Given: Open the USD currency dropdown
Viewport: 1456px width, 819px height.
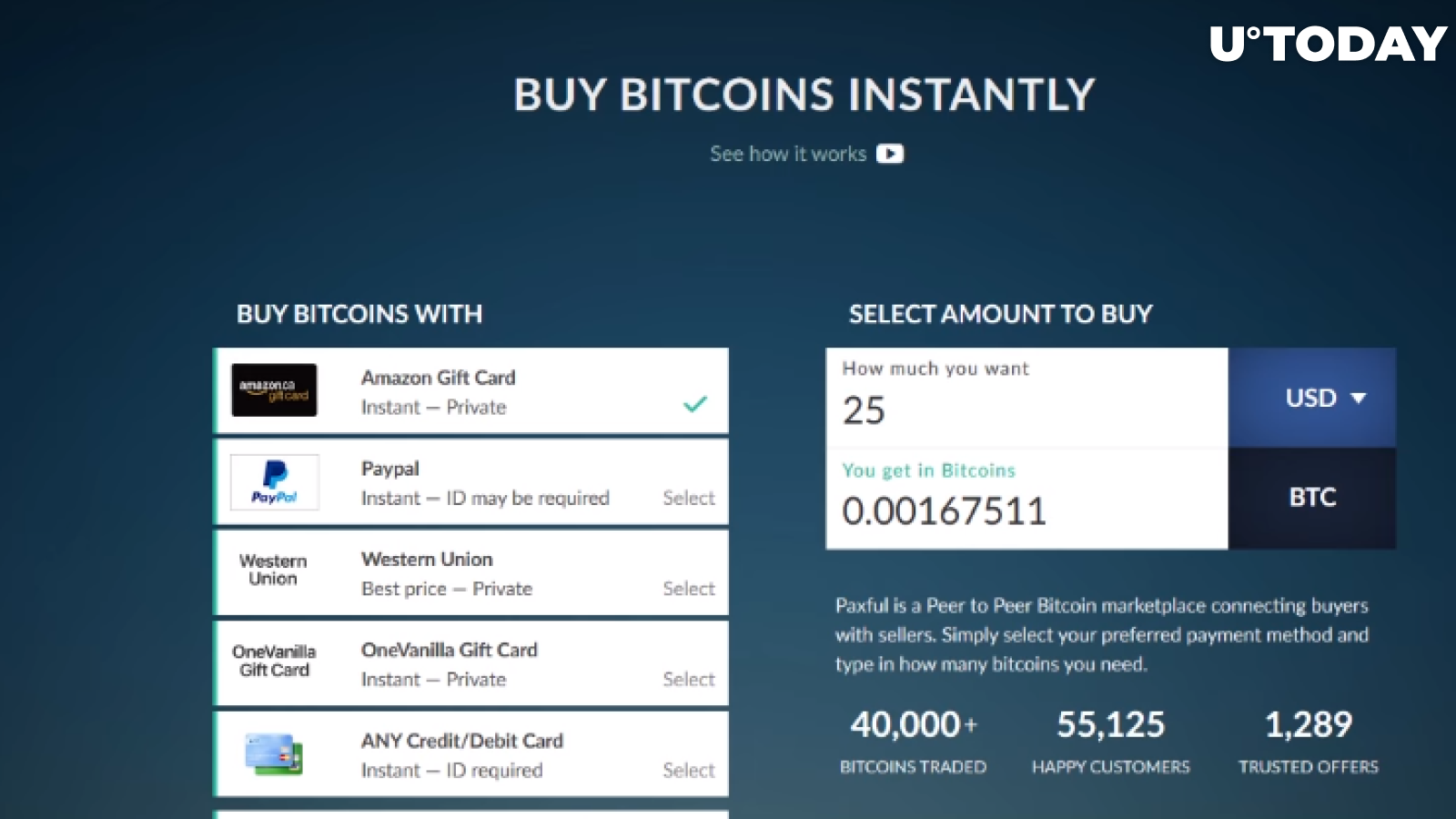Looking at the screenshot, I should pos(1312,398).
